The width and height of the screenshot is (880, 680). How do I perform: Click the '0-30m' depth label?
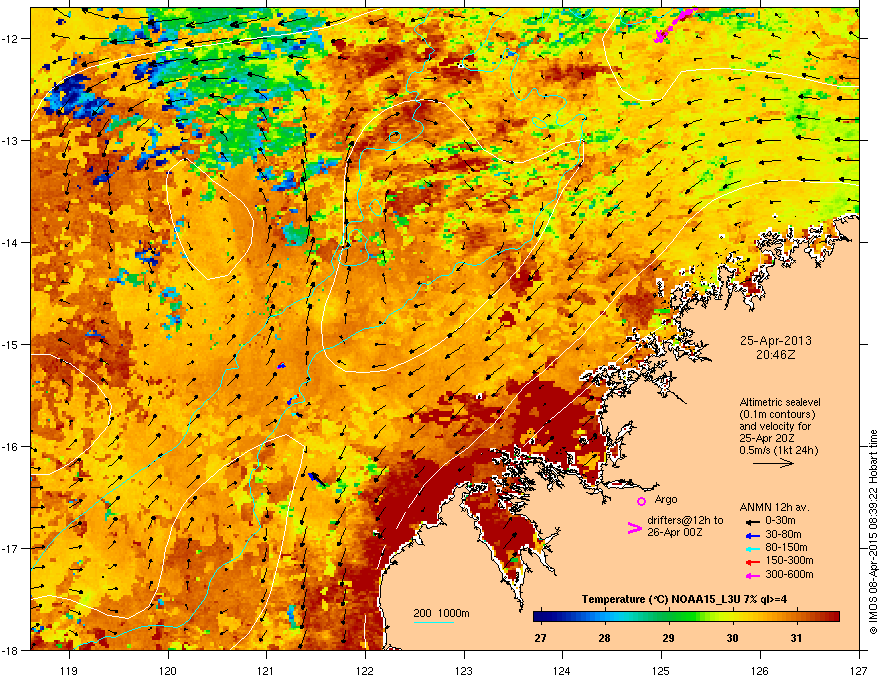tap(781, 521)
